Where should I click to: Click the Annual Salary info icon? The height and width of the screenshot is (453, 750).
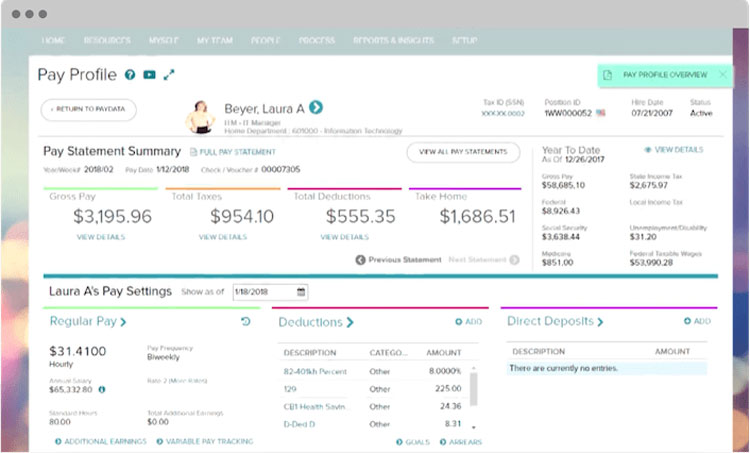[102, 389]
